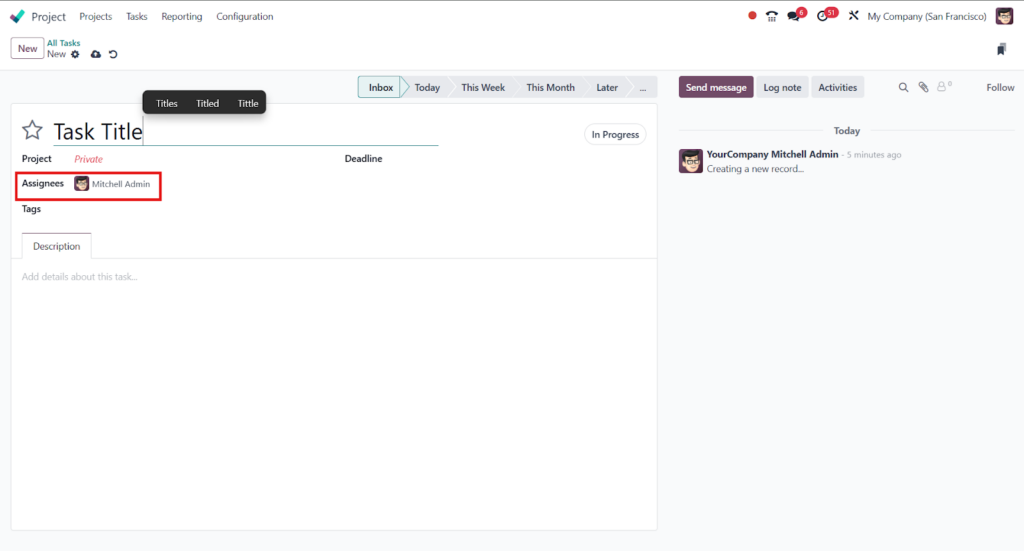Open the In Progress state selector
The image size is (1024, 551).
coord(615,134)
